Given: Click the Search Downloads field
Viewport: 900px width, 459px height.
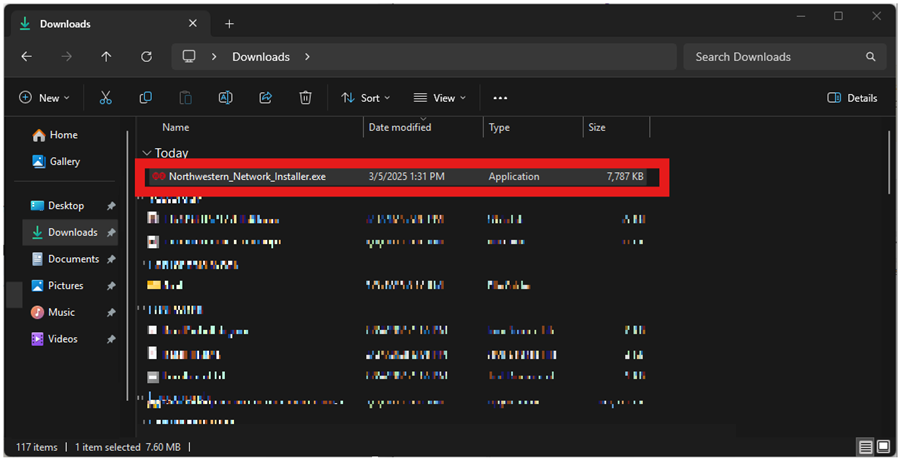Looking at the screenshot, I should click(775, 57).
